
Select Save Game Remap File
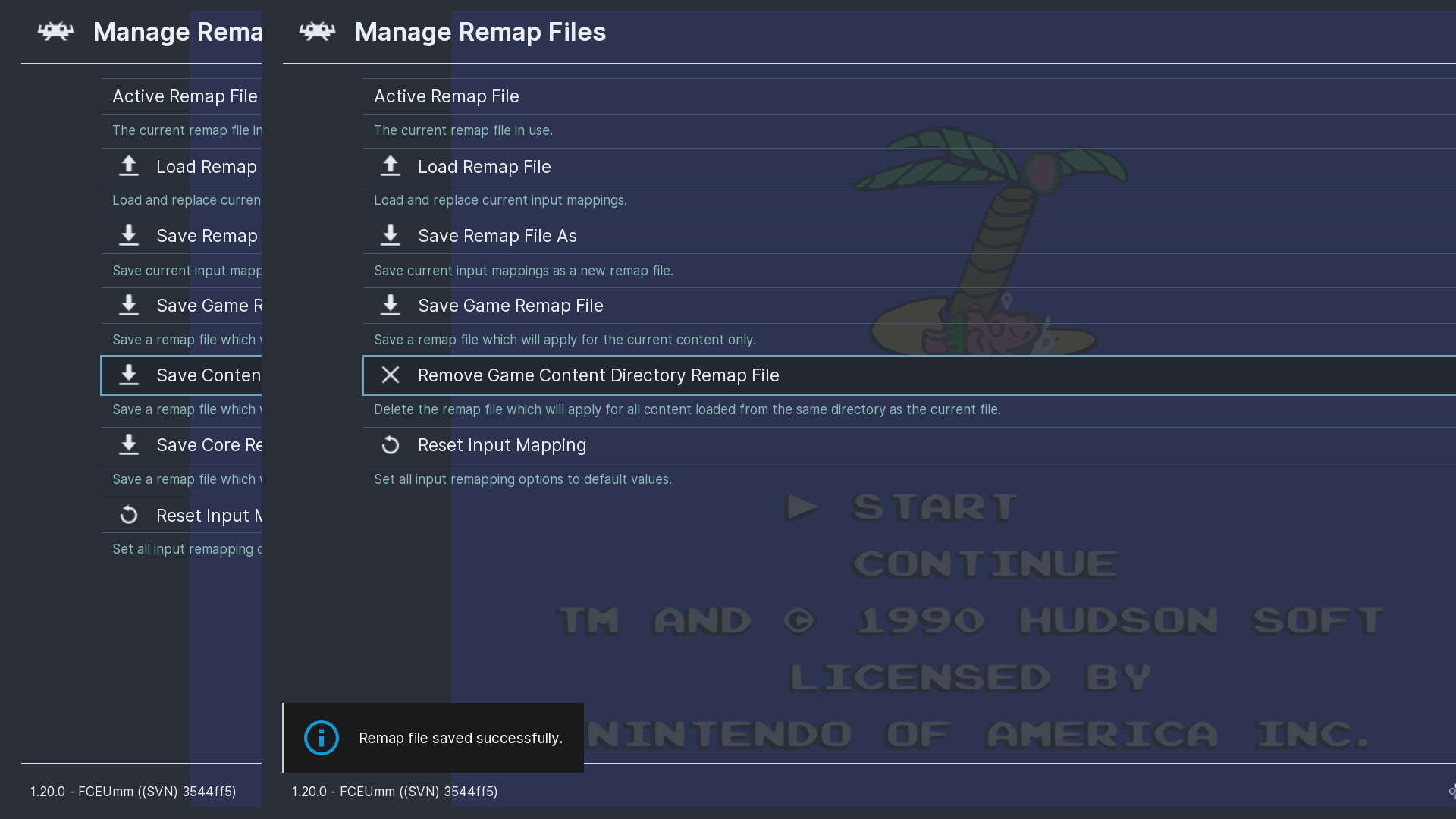(x=510, y=306)
